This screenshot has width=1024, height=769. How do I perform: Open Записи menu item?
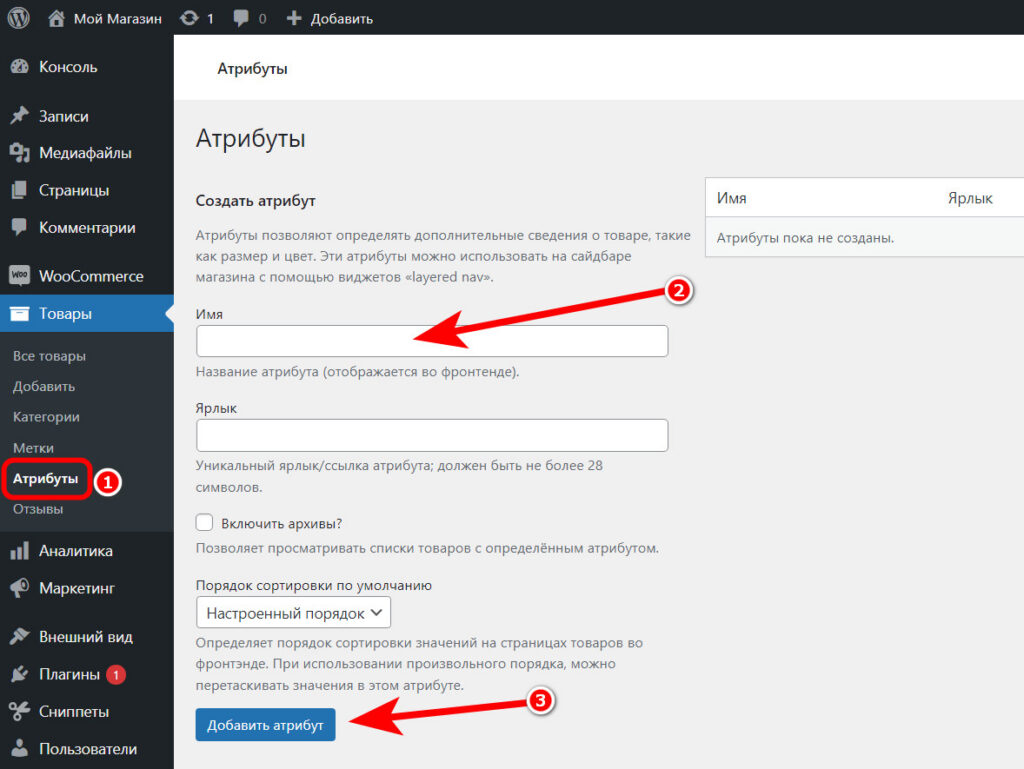tap(63, 116)
